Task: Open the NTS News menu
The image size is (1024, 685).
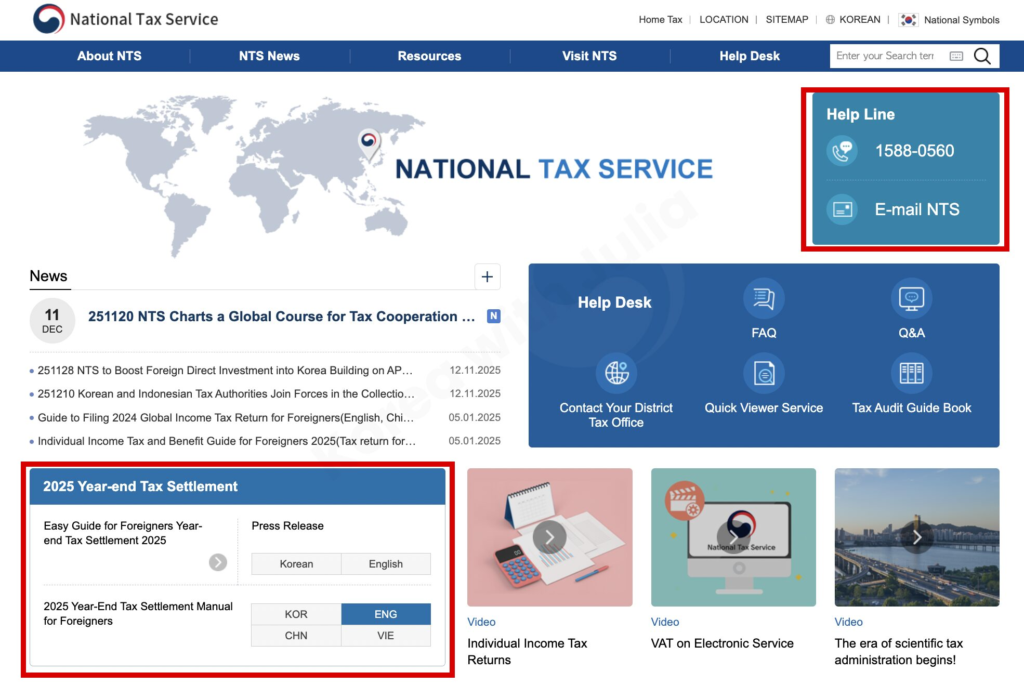Action: (x=269, y=56)
